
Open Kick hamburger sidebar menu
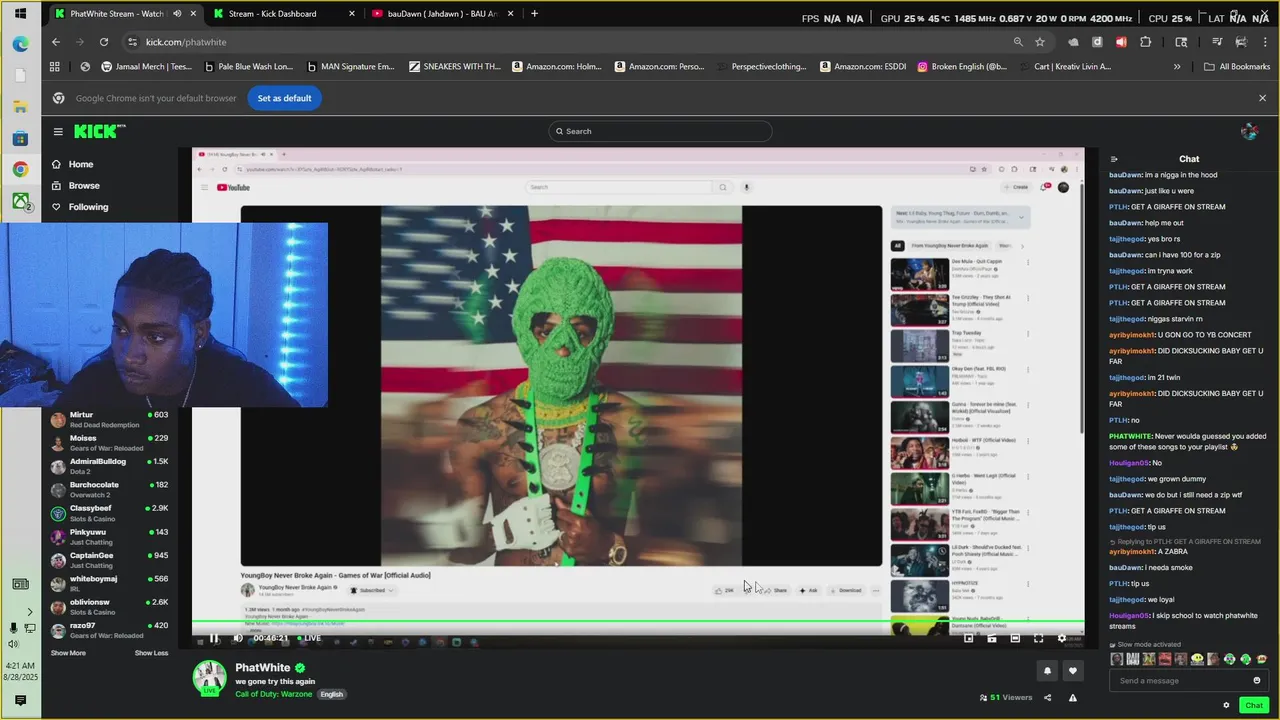pyautogui.click(x=58, y=131)
